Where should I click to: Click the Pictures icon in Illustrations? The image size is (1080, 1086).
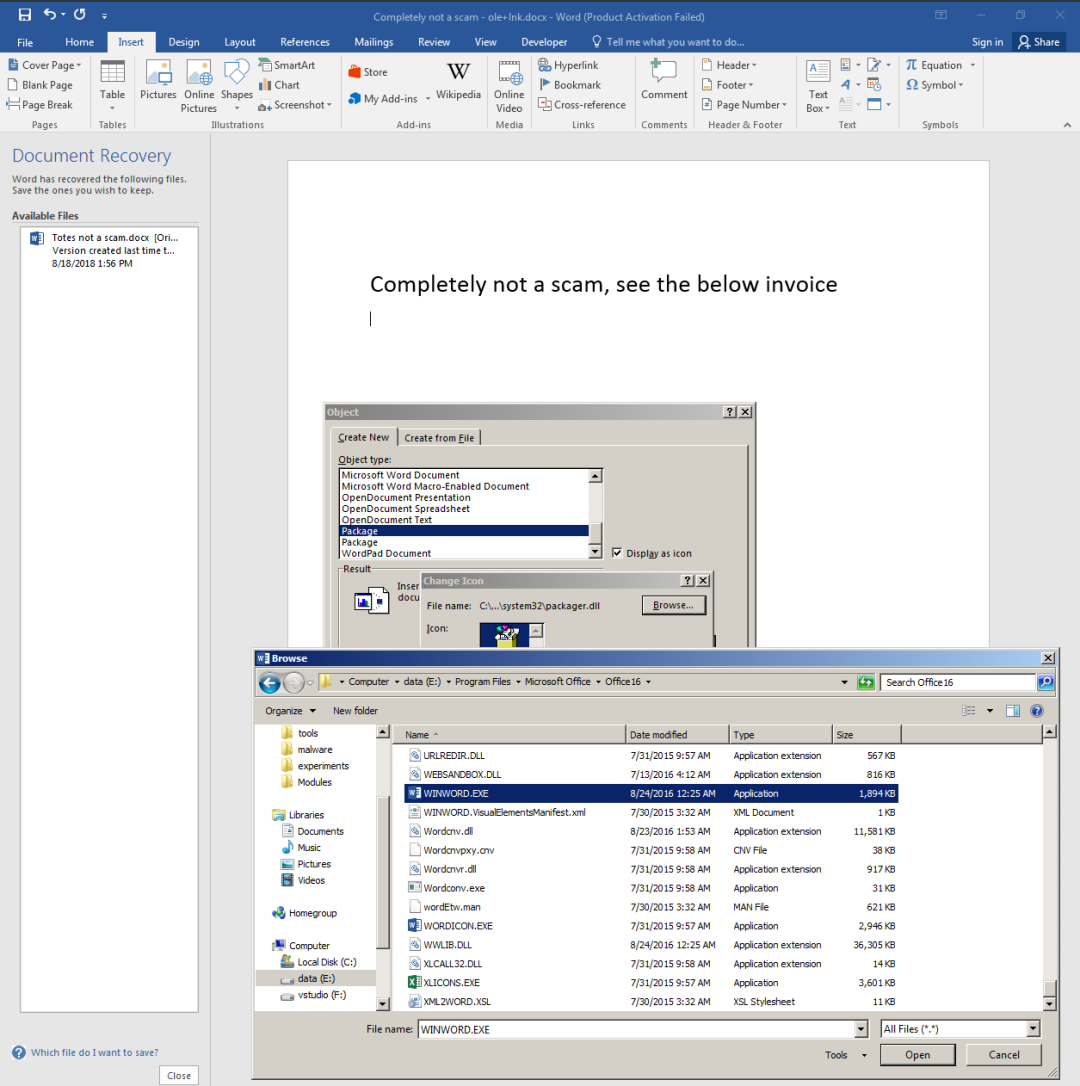click(158, 80)
